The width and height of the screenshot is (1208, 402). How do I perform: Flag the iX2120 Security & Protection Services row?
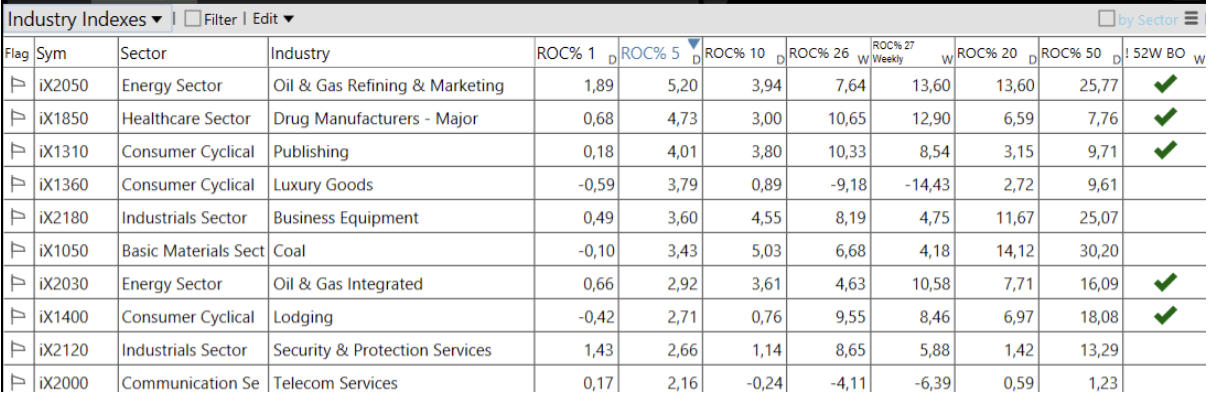tap(17, 350)
